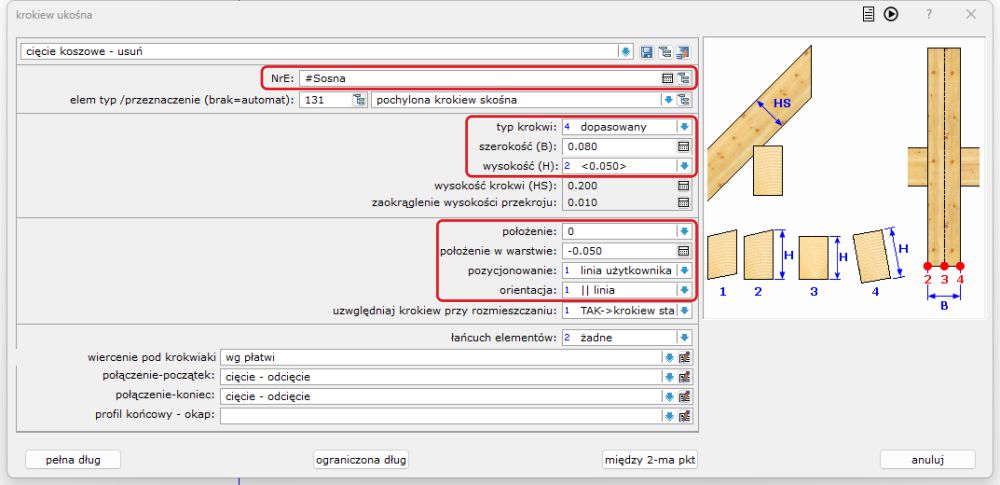Viewport: 1000px width, 485px height.
Task: Click the document list icon in title bar
Action: [869, 15]
